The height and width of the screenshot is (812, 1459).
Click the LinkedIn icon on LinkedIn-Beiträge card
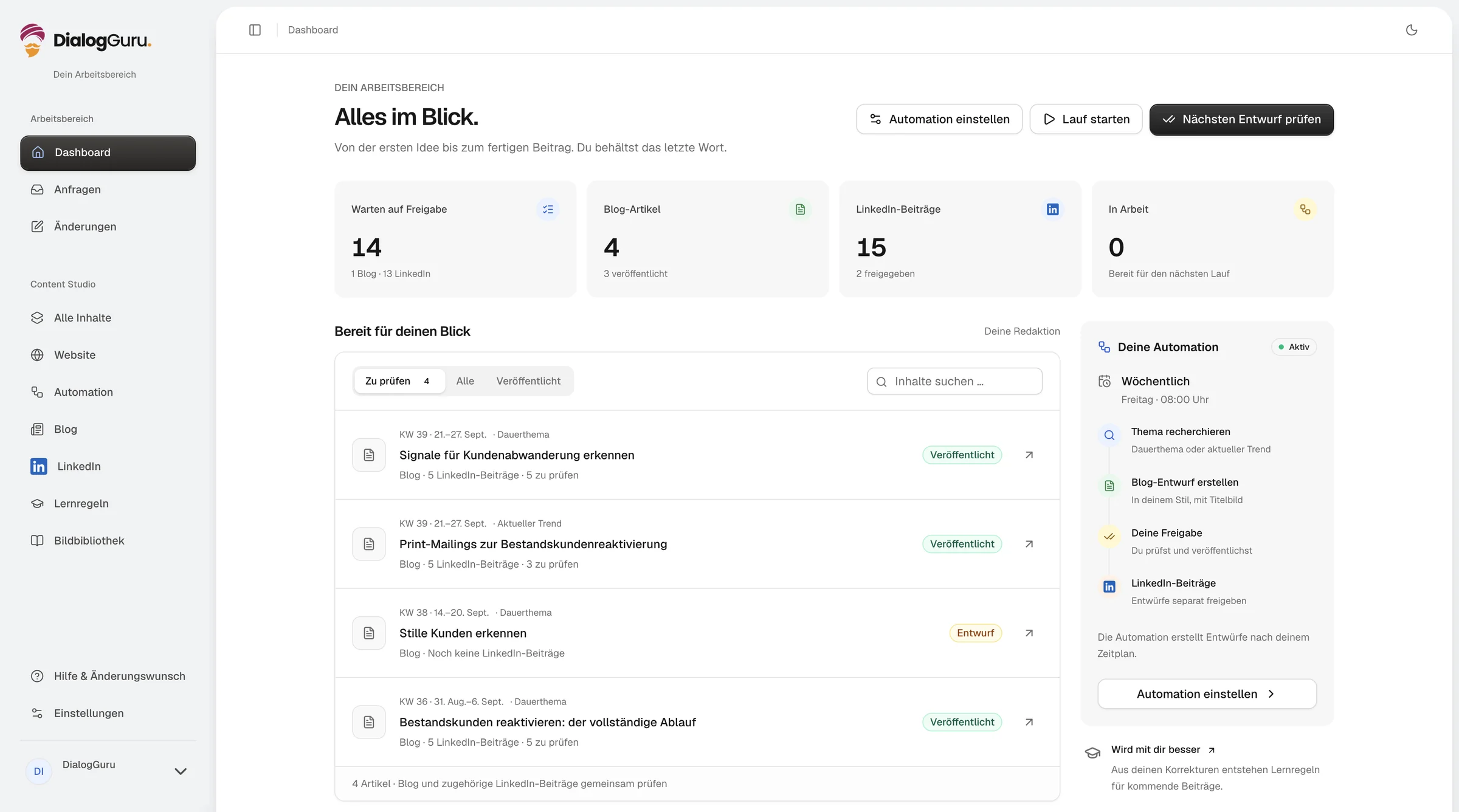click(1052, 209)
